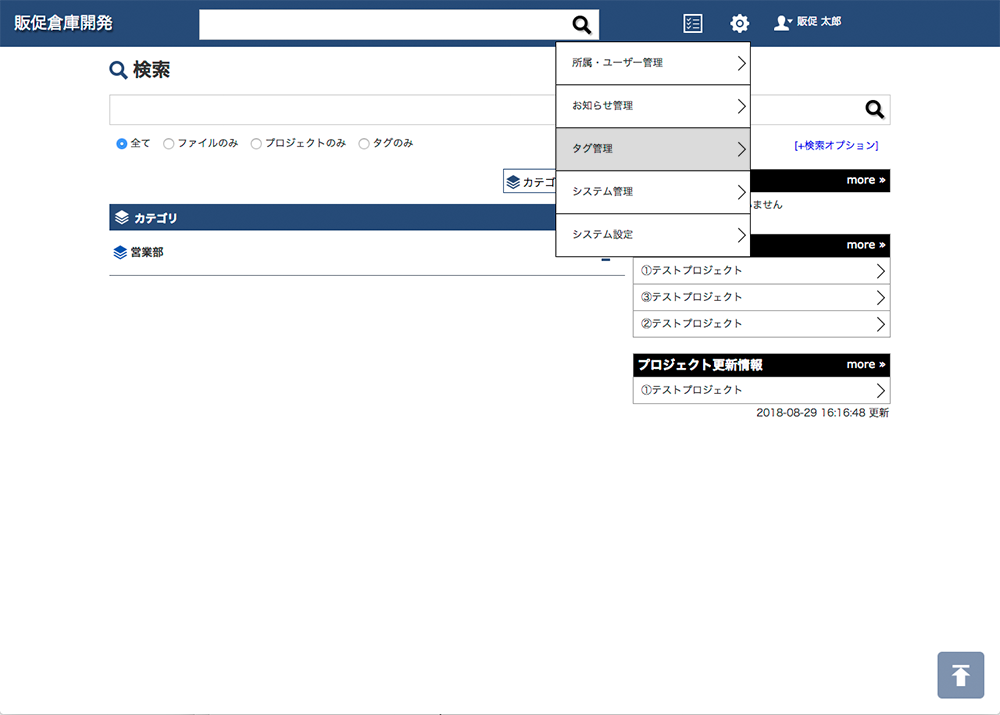Open タグ管理 menu item
The height and width of the screenshot is (715, 1000).
click(653, 149)
